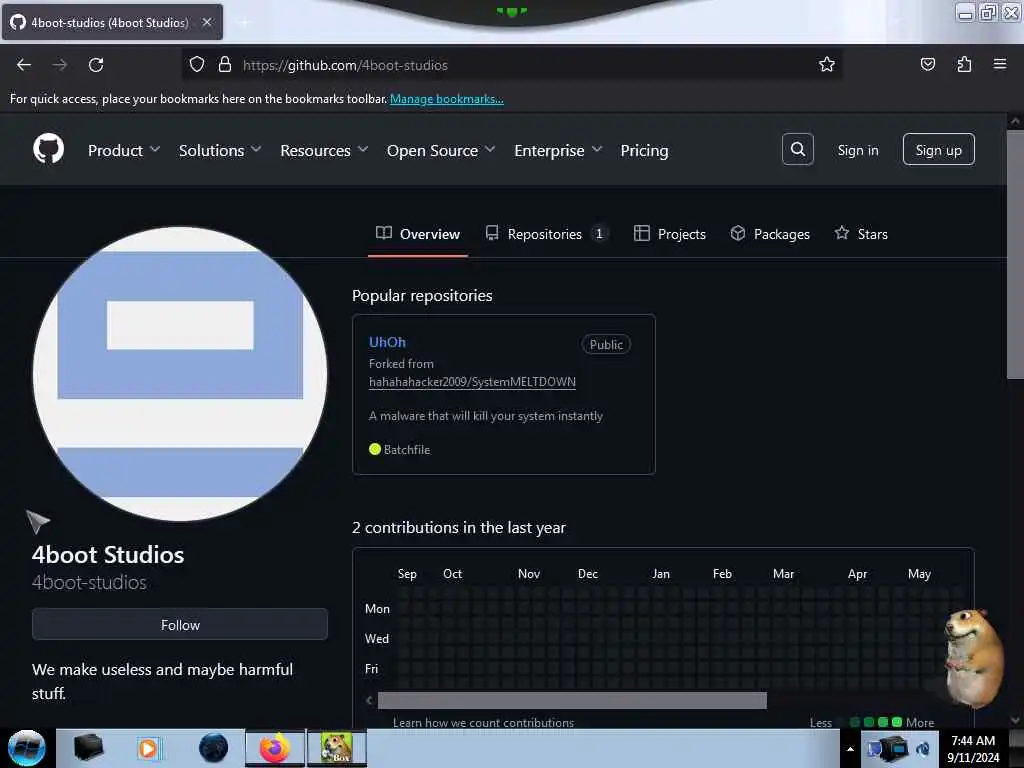
Task: Open Firefox hamburger application menu
Action: [1000, 64]
